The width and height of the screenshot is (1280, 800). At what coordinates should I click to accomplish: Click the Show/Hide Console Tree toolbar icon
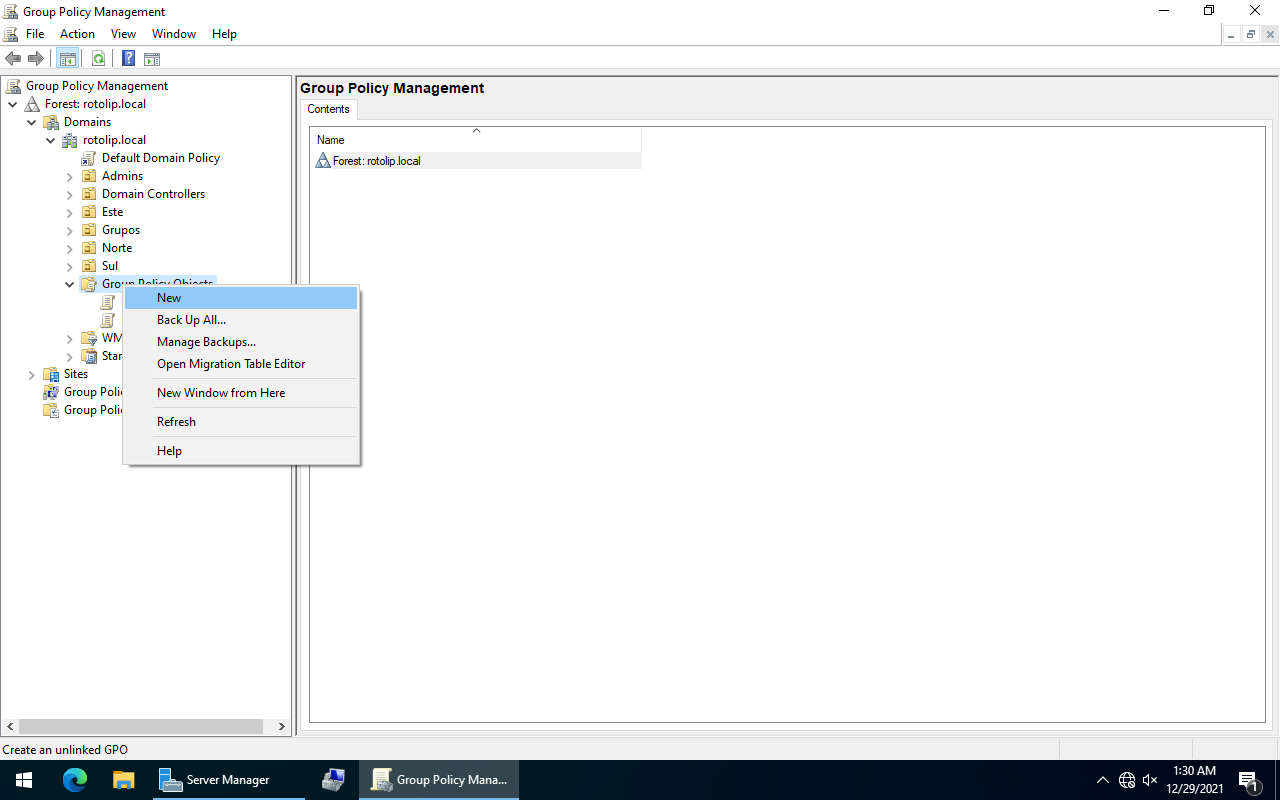[67, 59]
